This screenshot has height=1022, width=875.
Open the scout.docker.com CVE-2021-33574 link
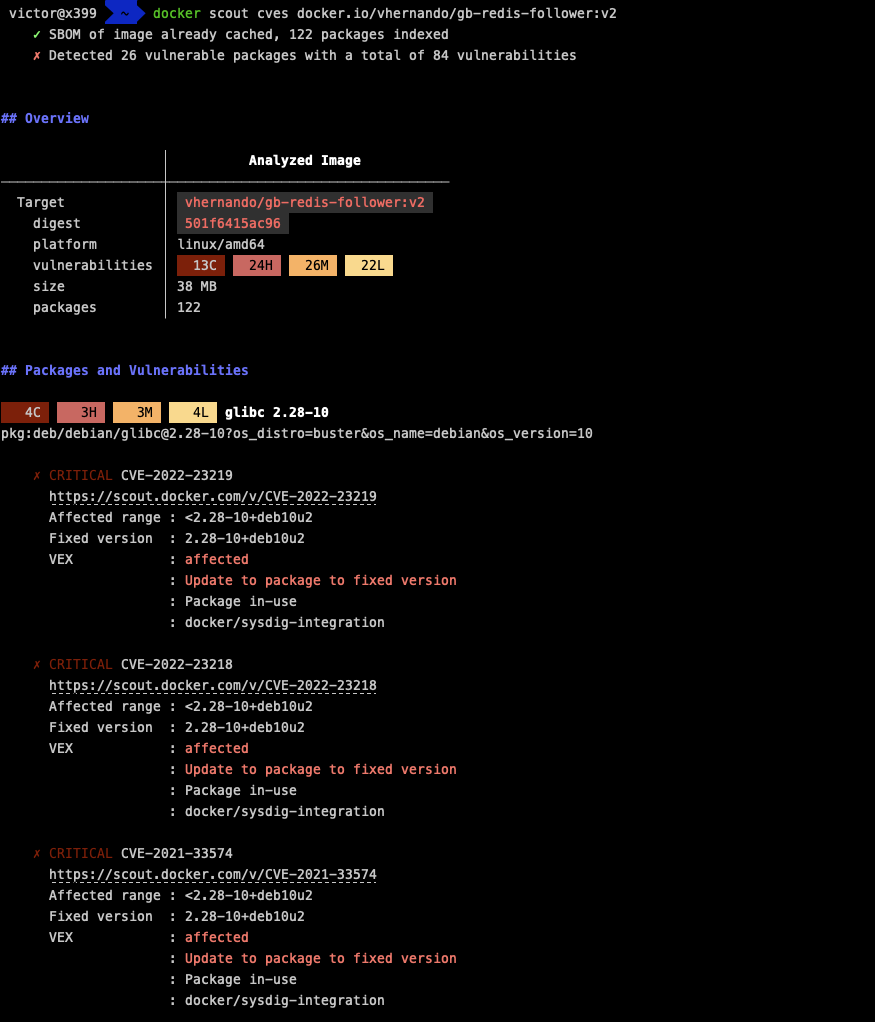[212, 874]
